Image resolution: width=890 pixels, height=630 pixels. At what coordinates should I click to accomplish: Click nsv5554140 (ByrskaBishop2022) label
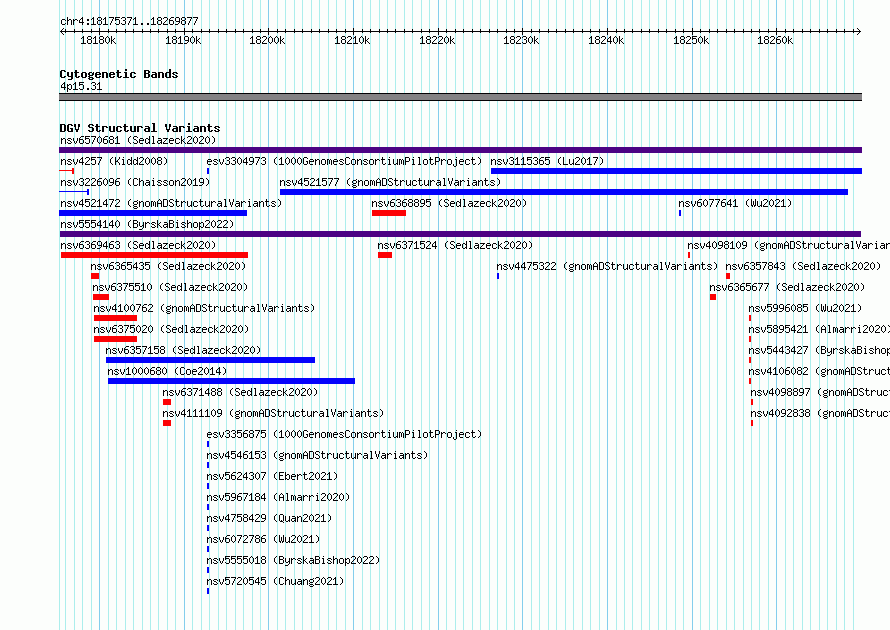click(147, 224)
